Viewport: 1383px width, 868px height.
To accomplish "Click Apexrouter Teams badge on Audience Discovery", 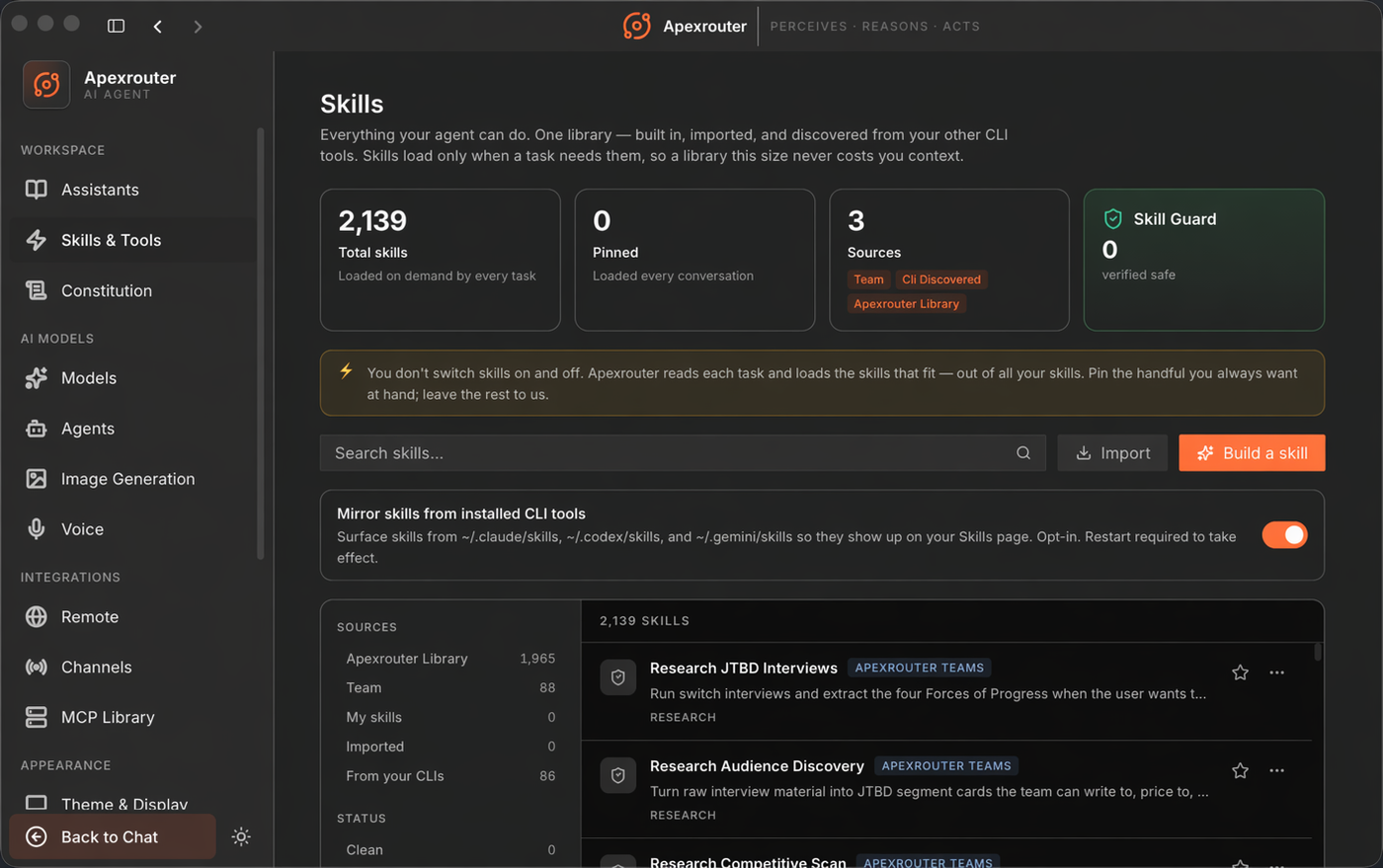I will click(x=946, y=766).
